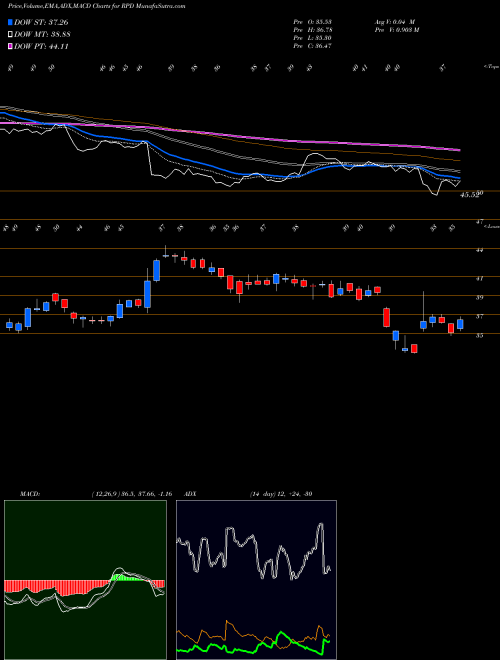Click the 'Pre V: 0.903 M' volume text
Screen dimensions: 500x660
coord(397,30)
